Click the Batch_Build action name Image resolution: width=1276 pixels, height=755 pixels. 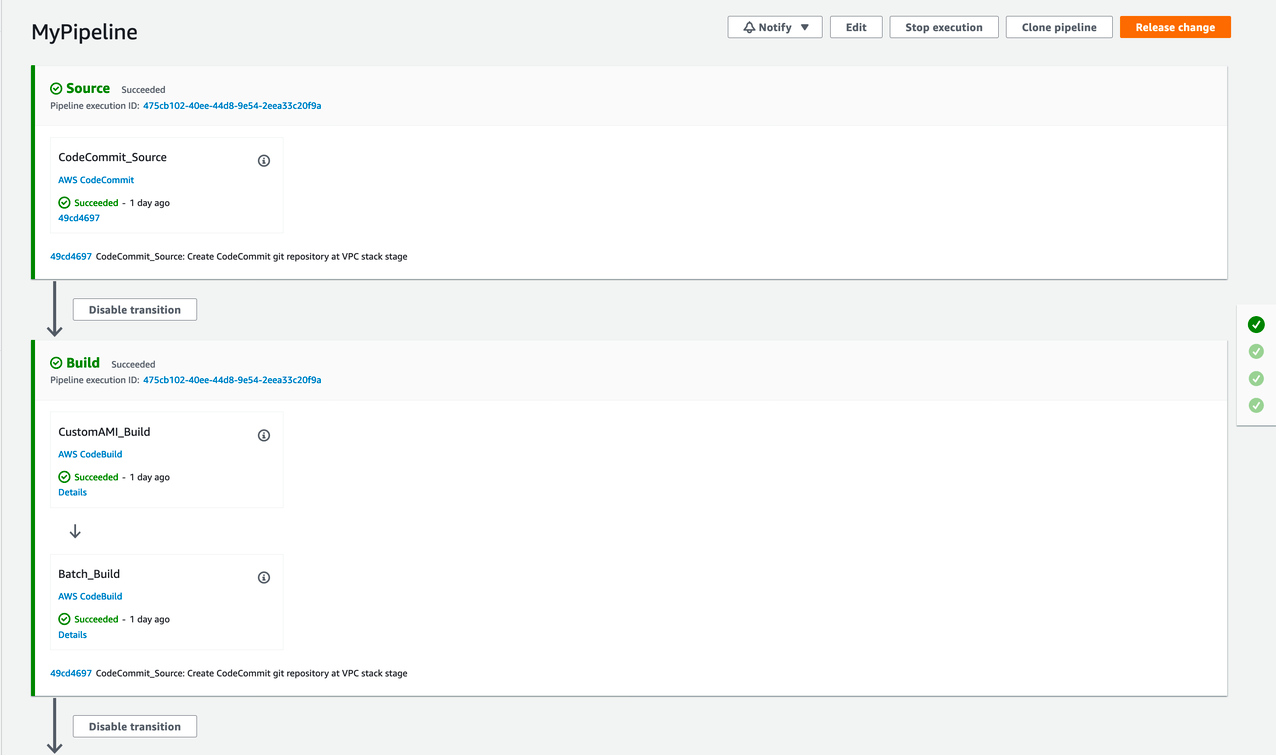tap(89, 574)
